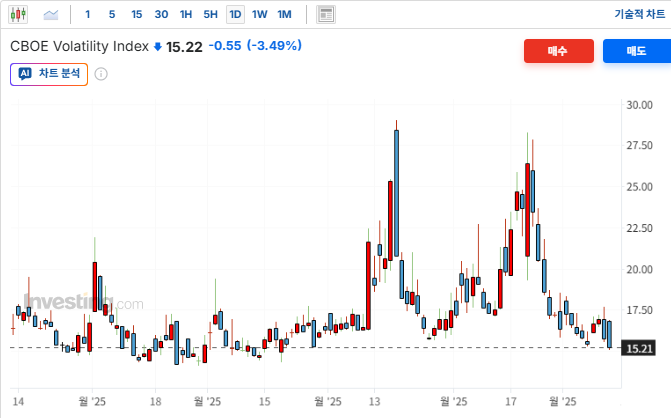Click the tallest blue candlestick near 28
The image size is (671, 418).
tap(397, 193)
